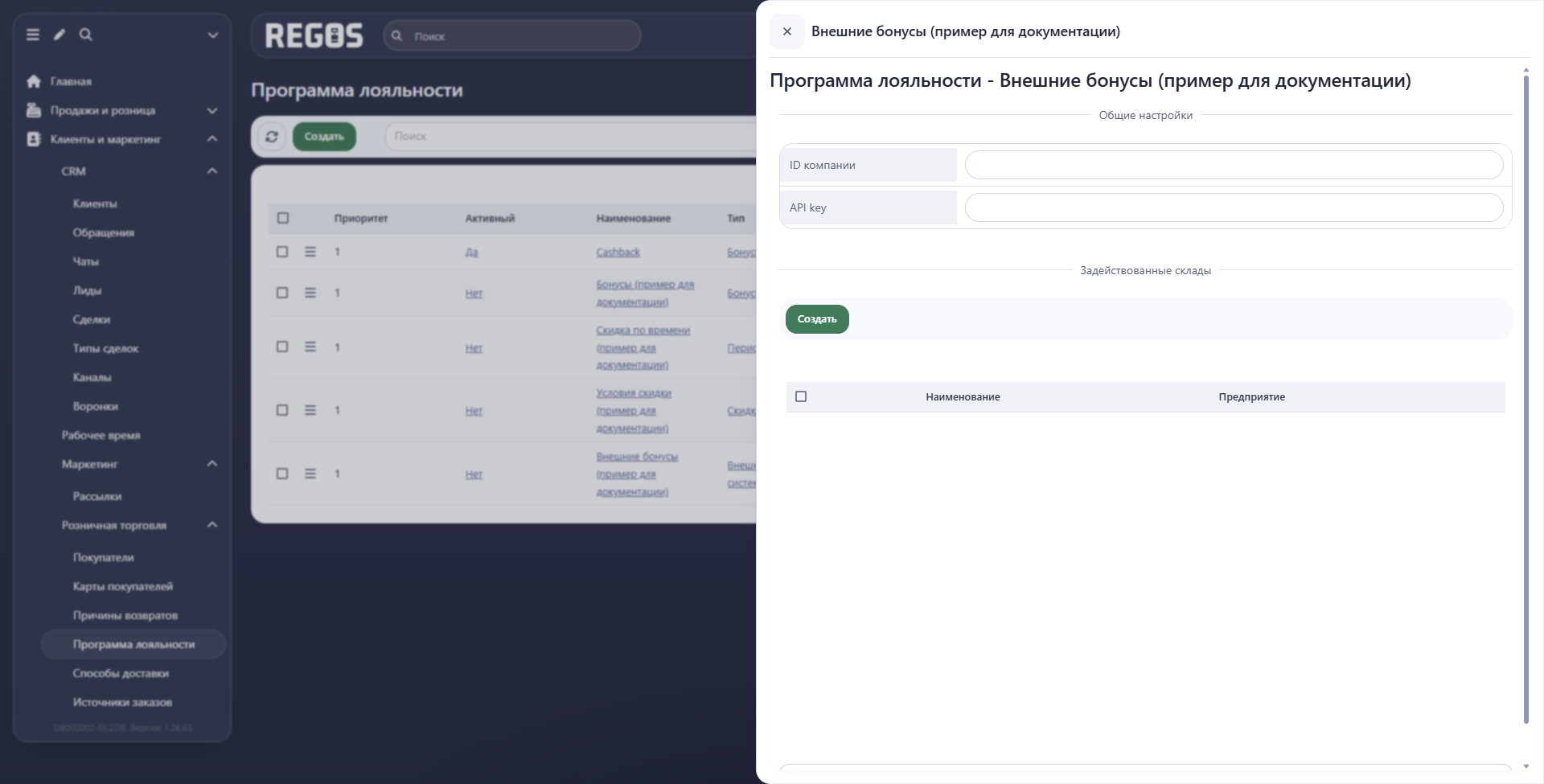The image size is (1544, 784).
Task: Click drag handle icon in Cashback row
Action: (x=310, y=252)
